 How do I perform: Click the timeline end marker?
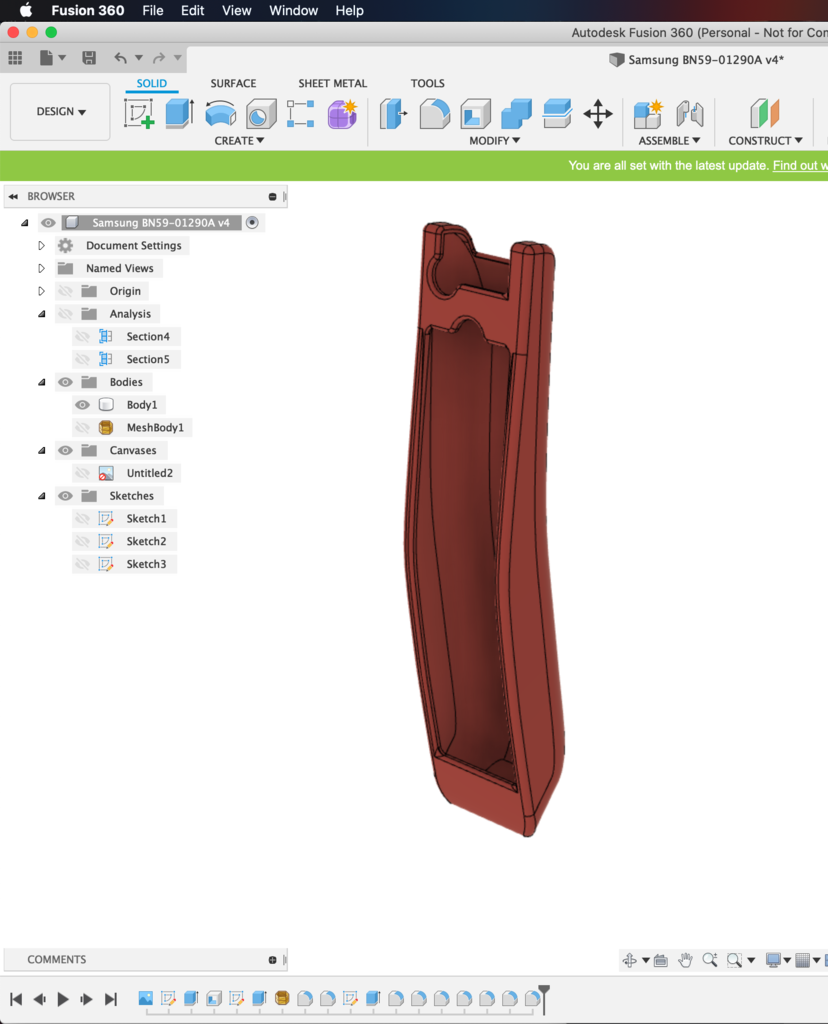pyautogui.click(x=543, y=998)
